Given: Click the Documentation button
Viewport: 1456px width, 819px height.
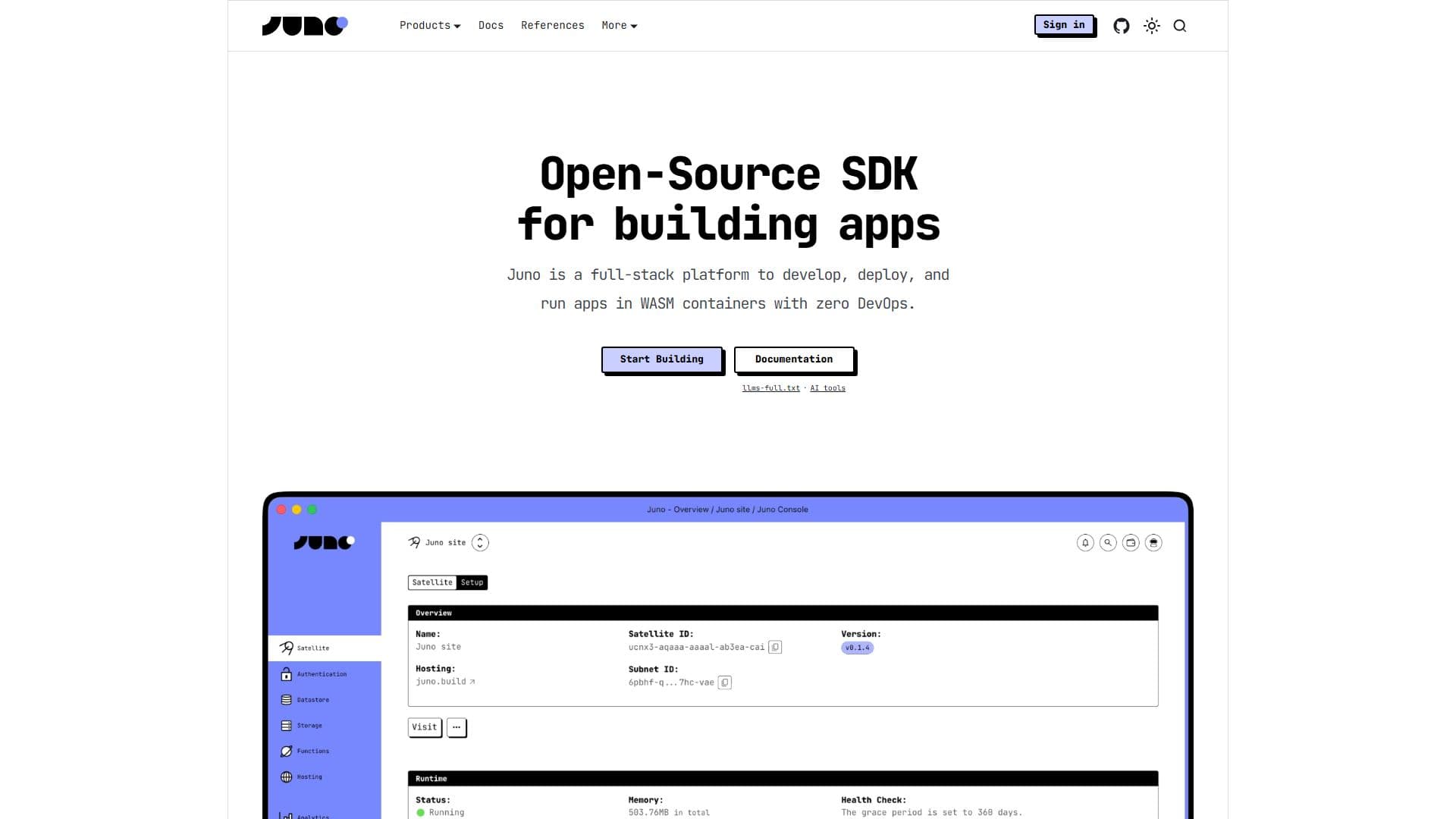Looking at the screenshot, I should coord(794,359).
